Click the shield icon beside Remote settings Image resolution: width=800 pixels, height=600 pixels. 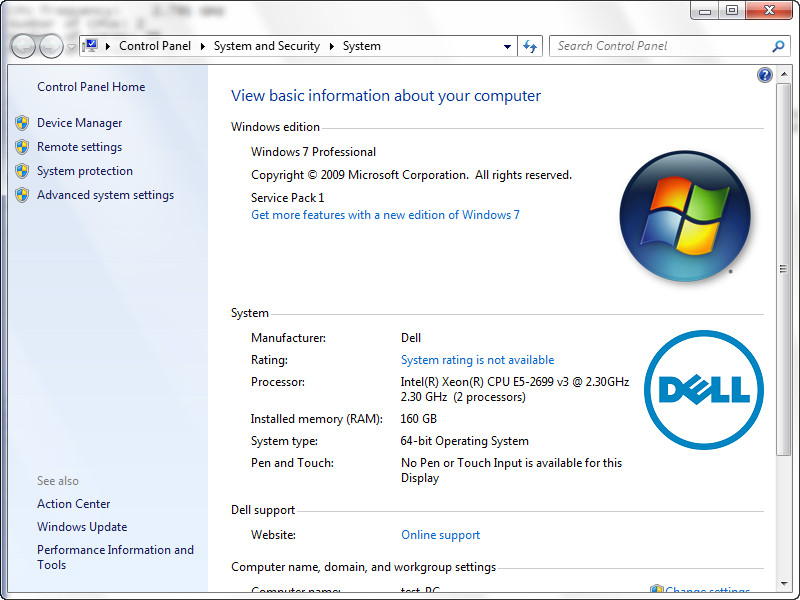click(22, 147)
